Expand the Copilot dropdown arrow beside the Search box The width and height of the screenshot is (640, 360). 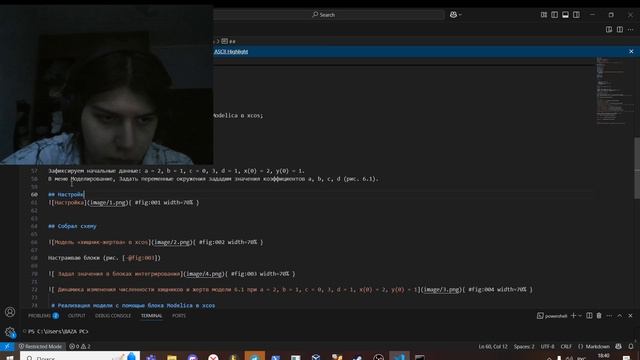pos(460,15)
